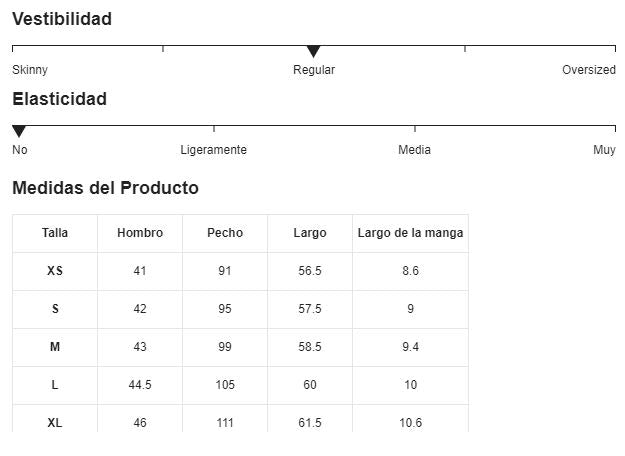Click the Skinny label on fit scale

click(x=30, y=70)
